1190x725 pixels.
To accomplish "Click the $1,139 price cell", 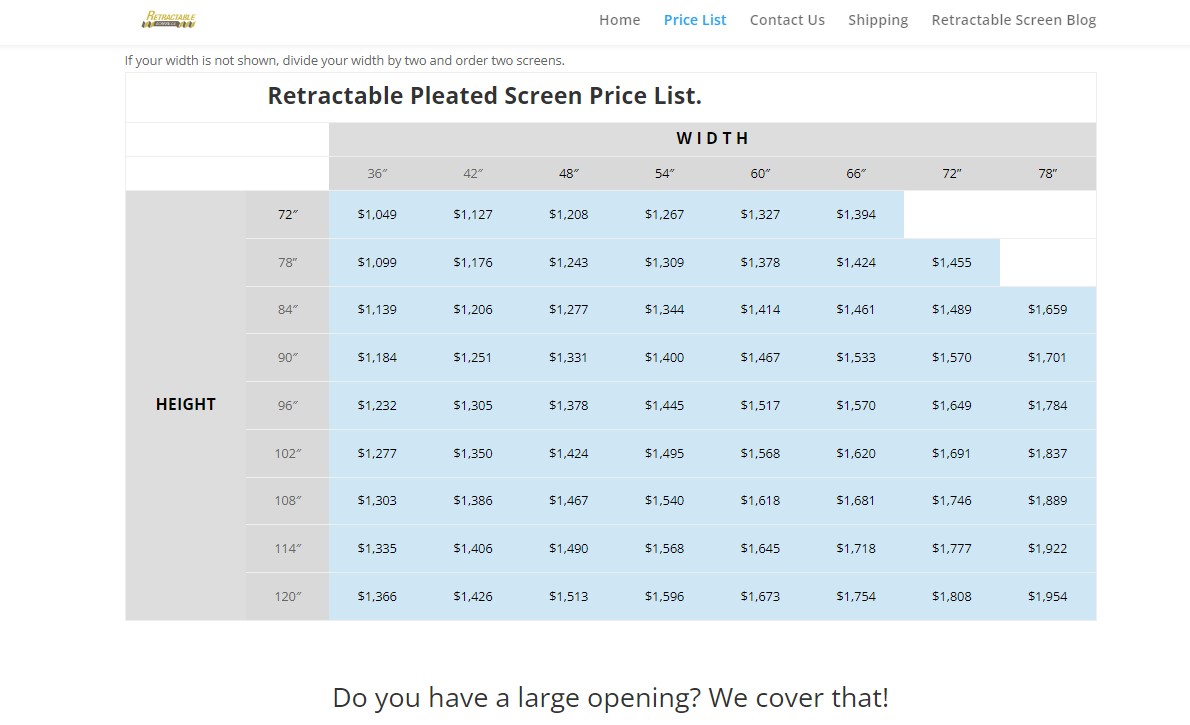I will (377, 310).
